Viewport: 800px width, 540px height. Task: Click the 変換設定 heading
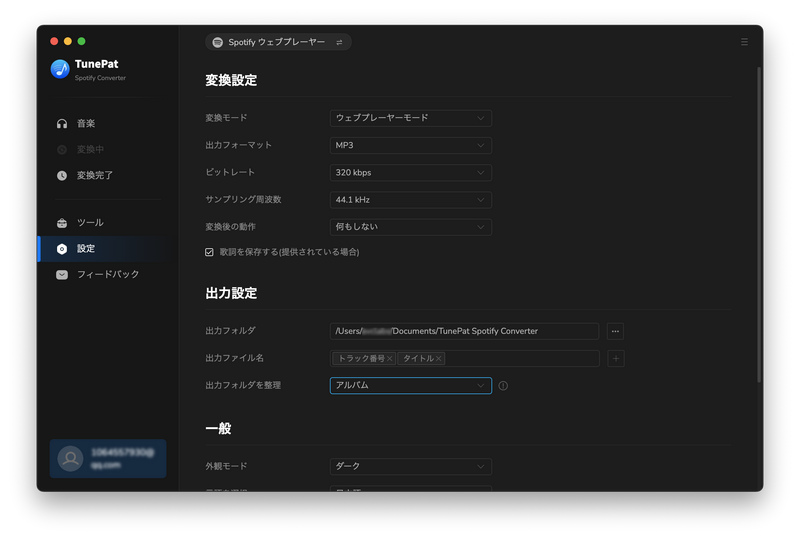coord(231,80)
